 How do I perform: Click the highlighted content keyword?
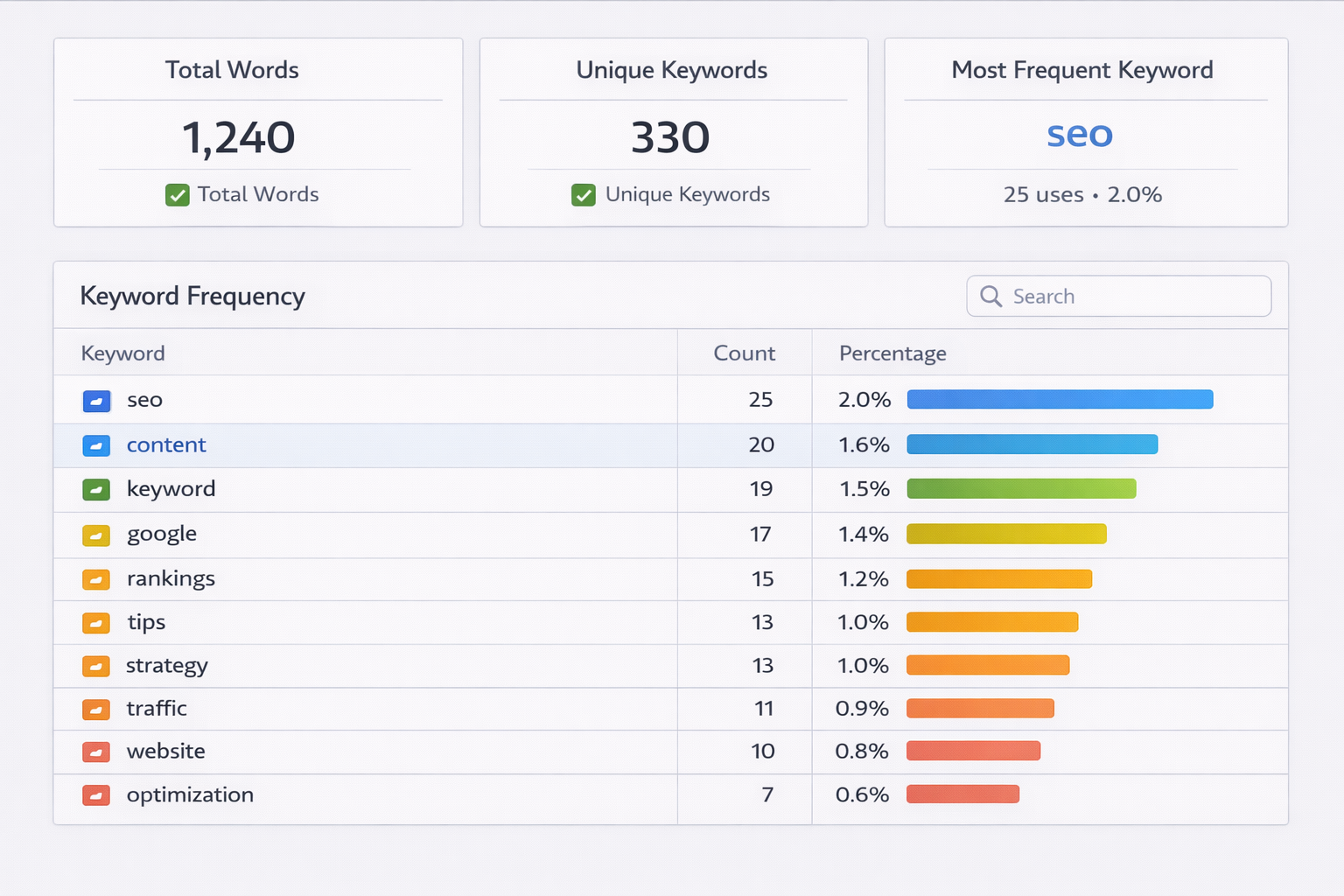pyautogui.click(x=166, y=445)
